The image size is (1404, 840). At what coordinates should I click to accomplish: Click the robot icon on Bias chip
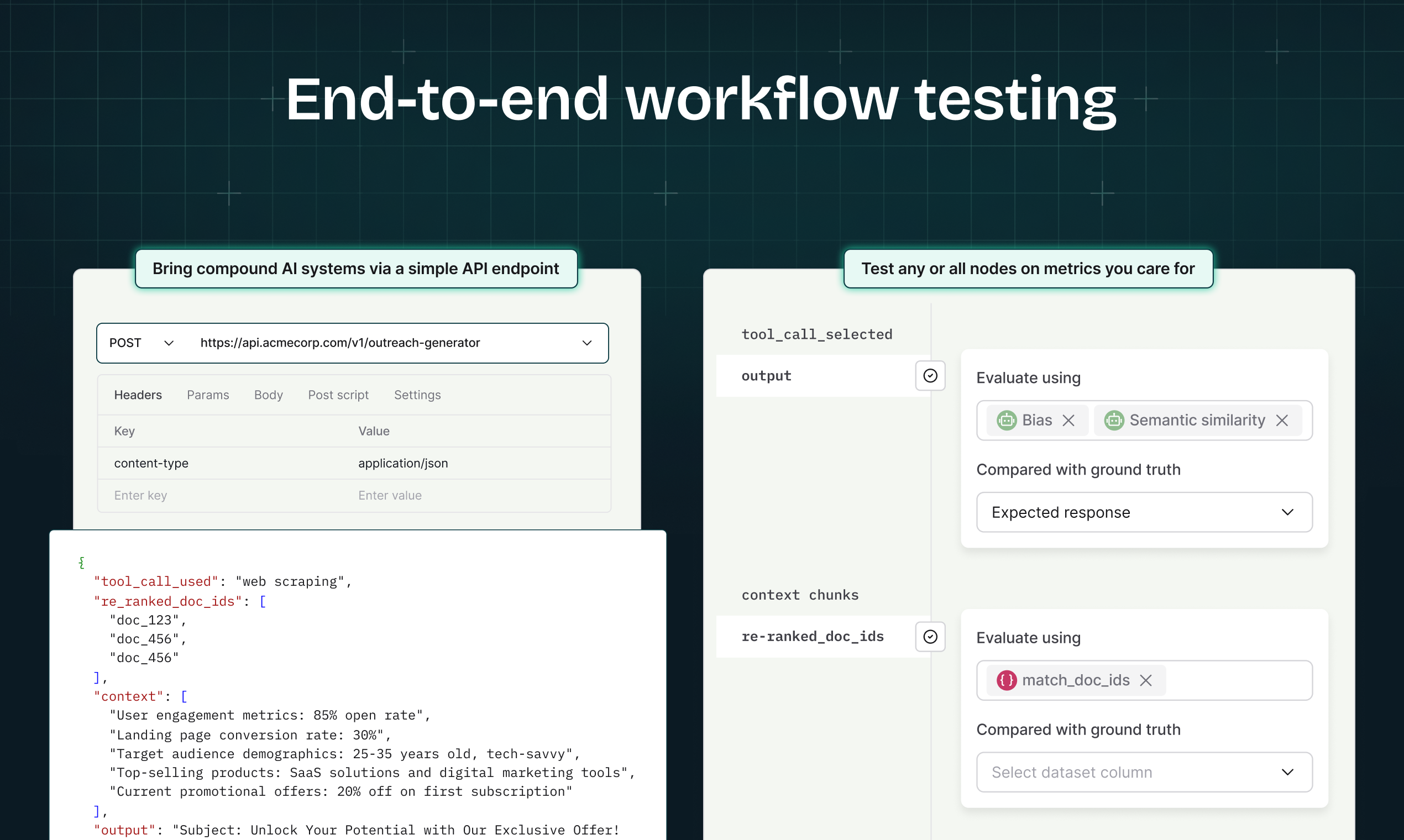pos(1006,420)
